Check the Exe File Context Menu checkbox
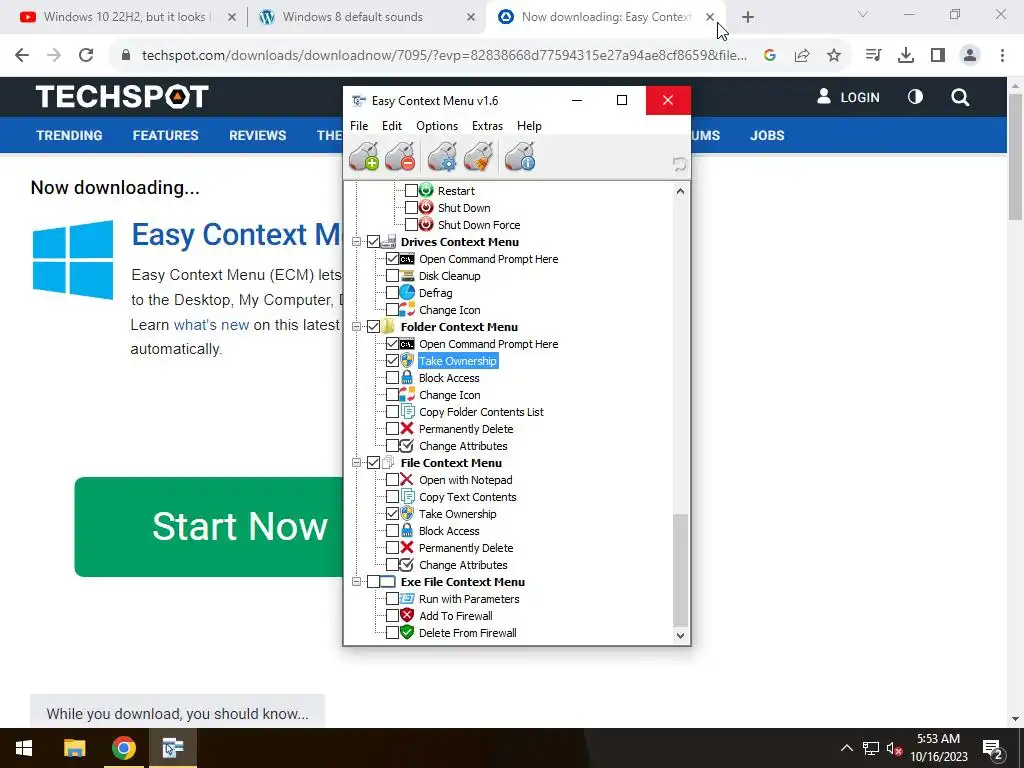 coord(374,581)
